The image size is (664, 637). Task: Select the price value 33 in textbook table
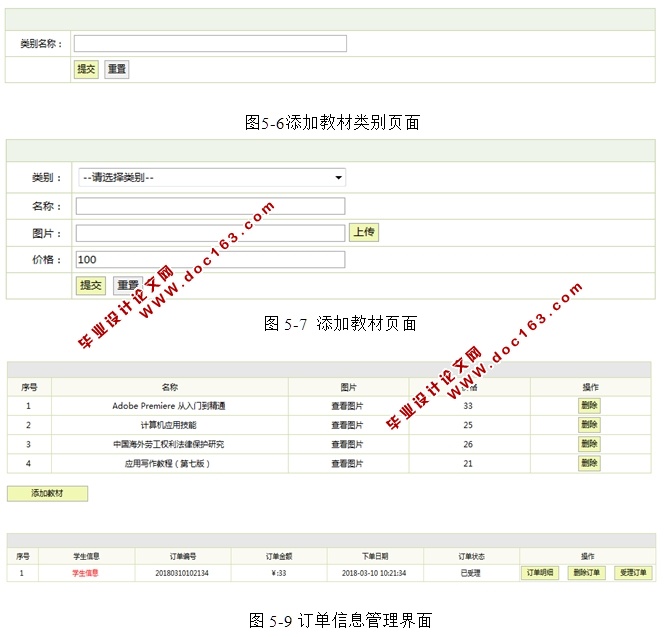468,406
